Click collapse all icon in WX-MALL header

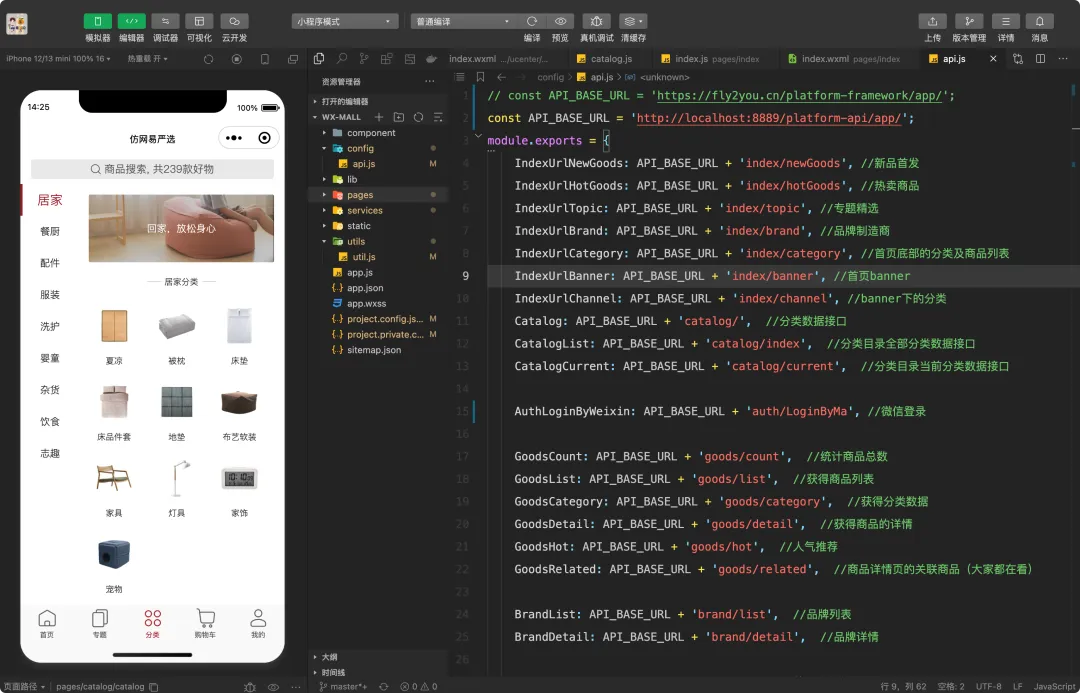tap(437, 117)
